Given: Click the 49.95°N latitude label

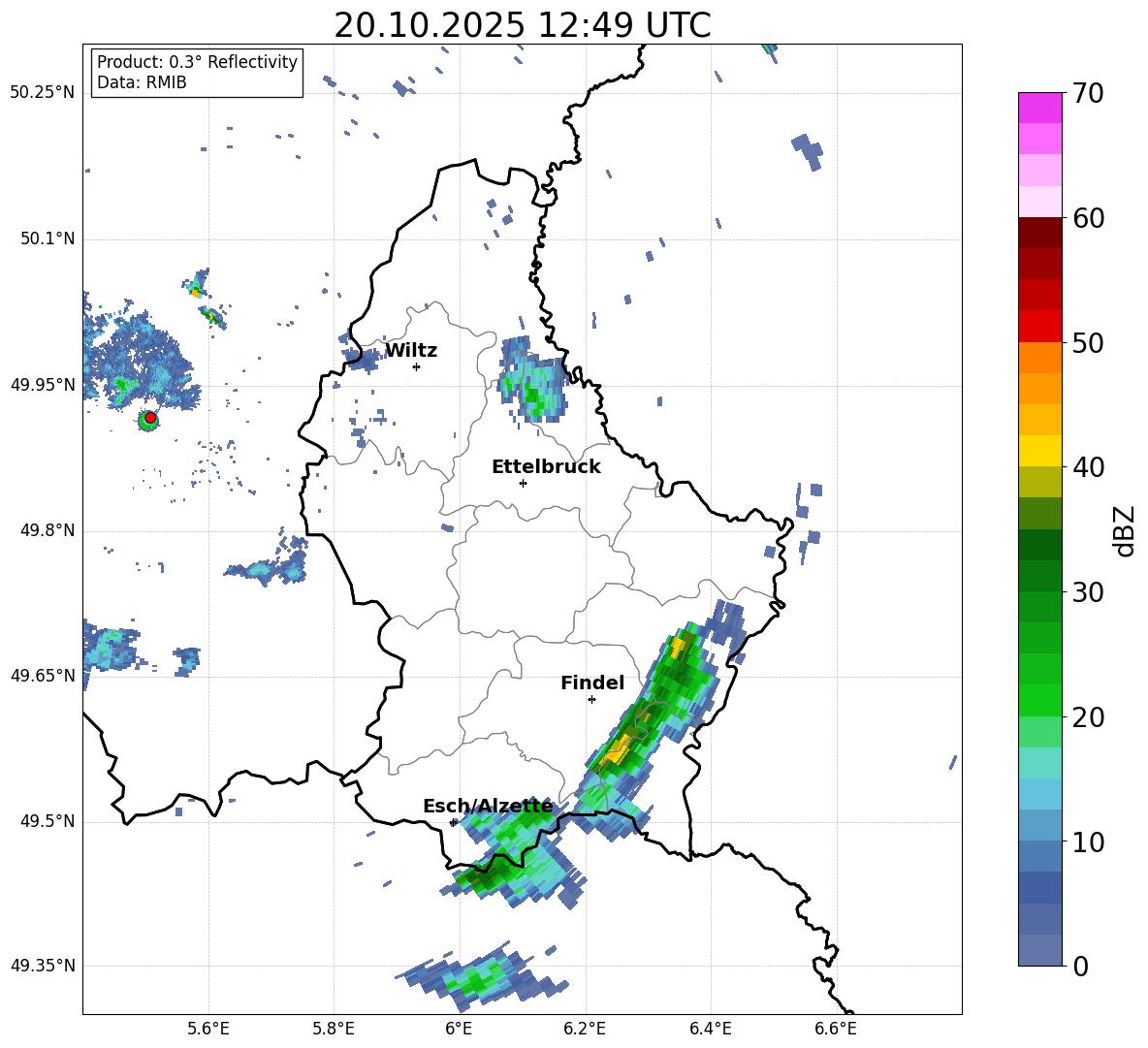Looking at the screenshot, I should pyautogui.click(x=43, y=384).
